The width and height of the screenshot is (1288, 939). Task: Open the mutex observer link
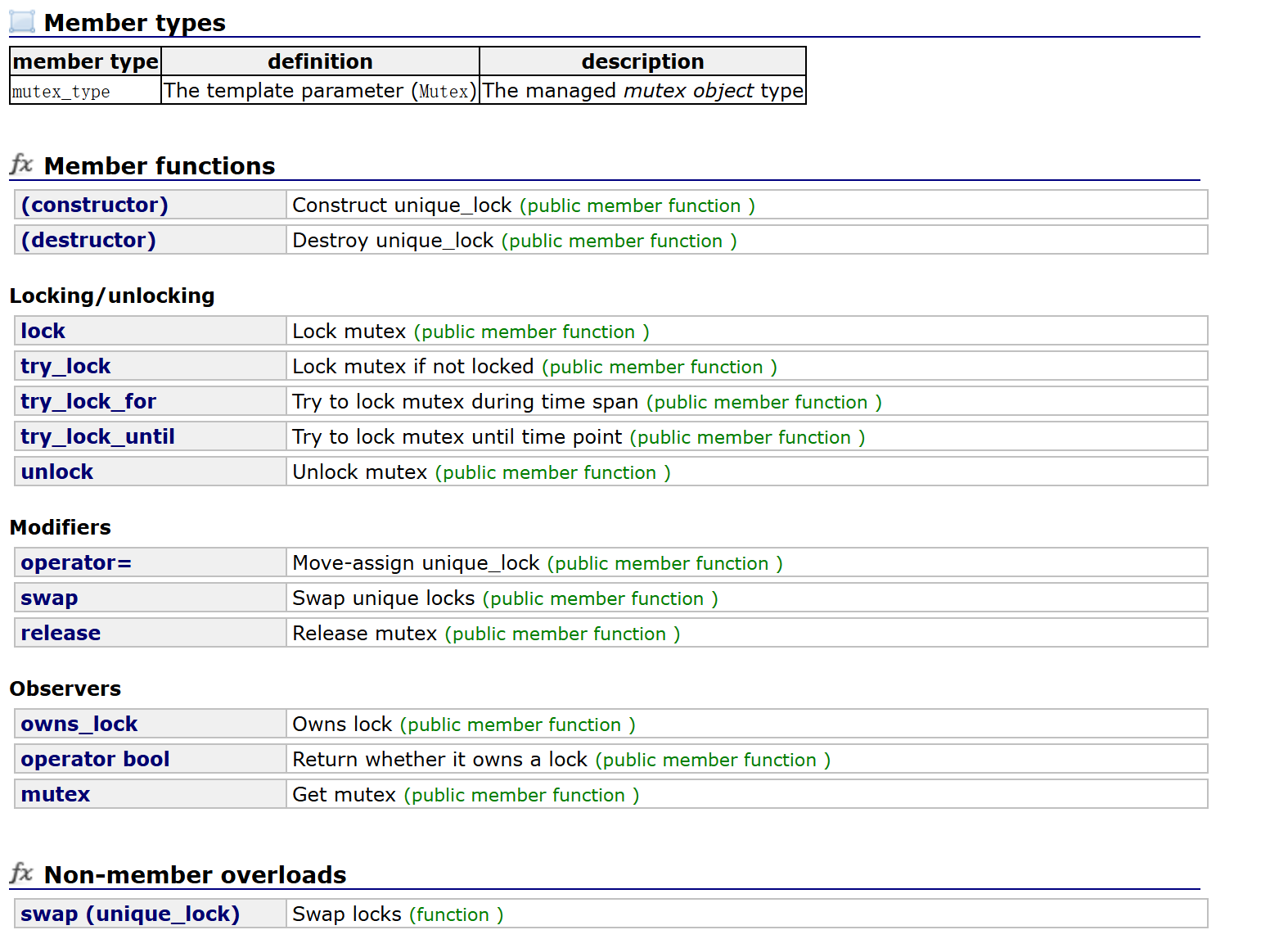(x=56, y=794)
